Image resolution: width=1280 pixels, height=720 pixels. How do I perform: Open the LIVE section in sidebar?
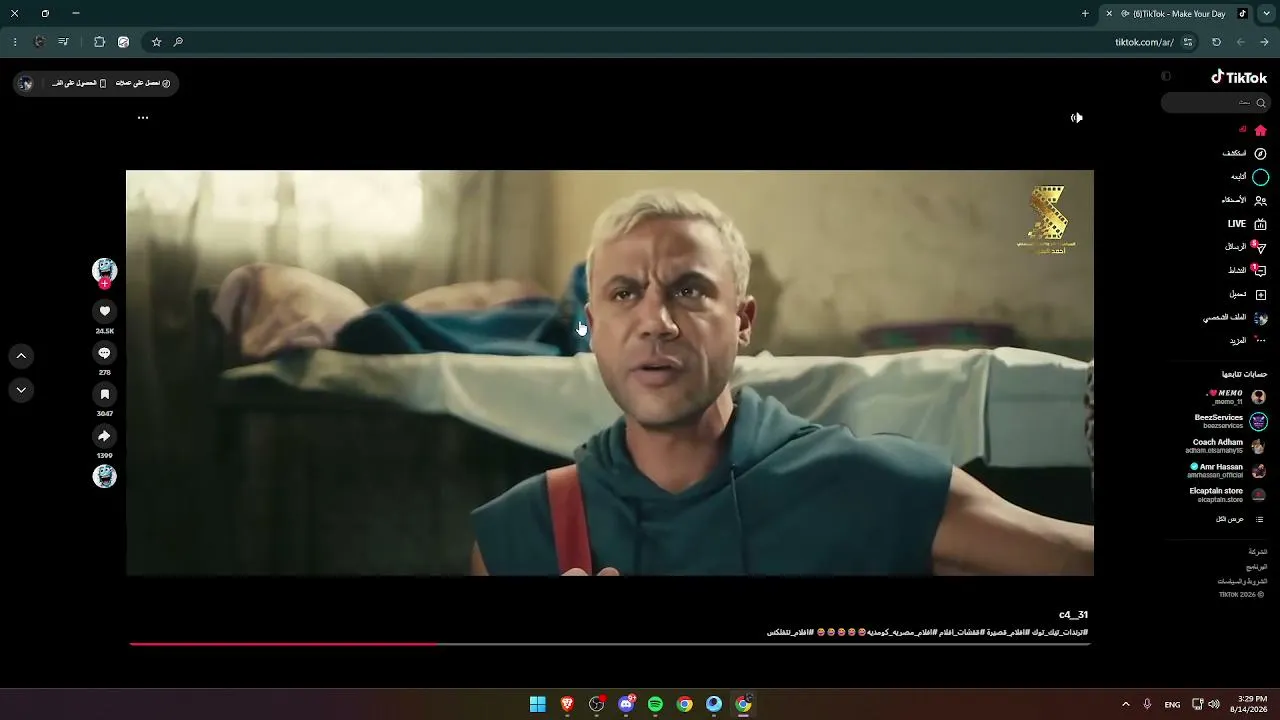[x=1248, y=224]
